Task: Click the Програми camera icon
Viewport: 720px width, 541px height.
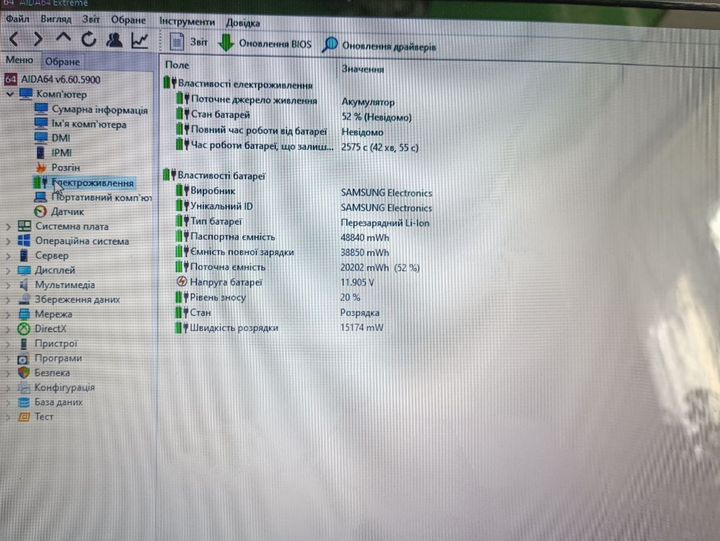Action: (x=23, y=358)
